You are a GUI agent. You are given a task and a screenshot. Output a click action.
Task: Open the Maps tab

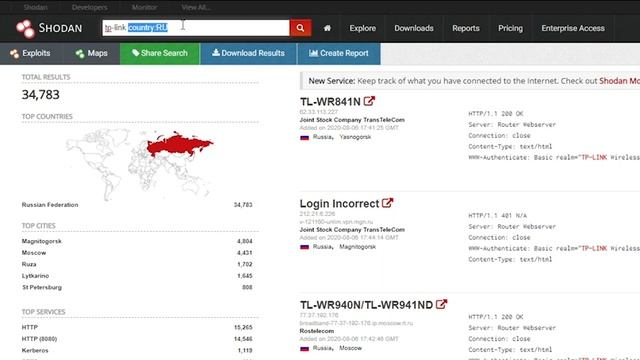tap(91, 53)
